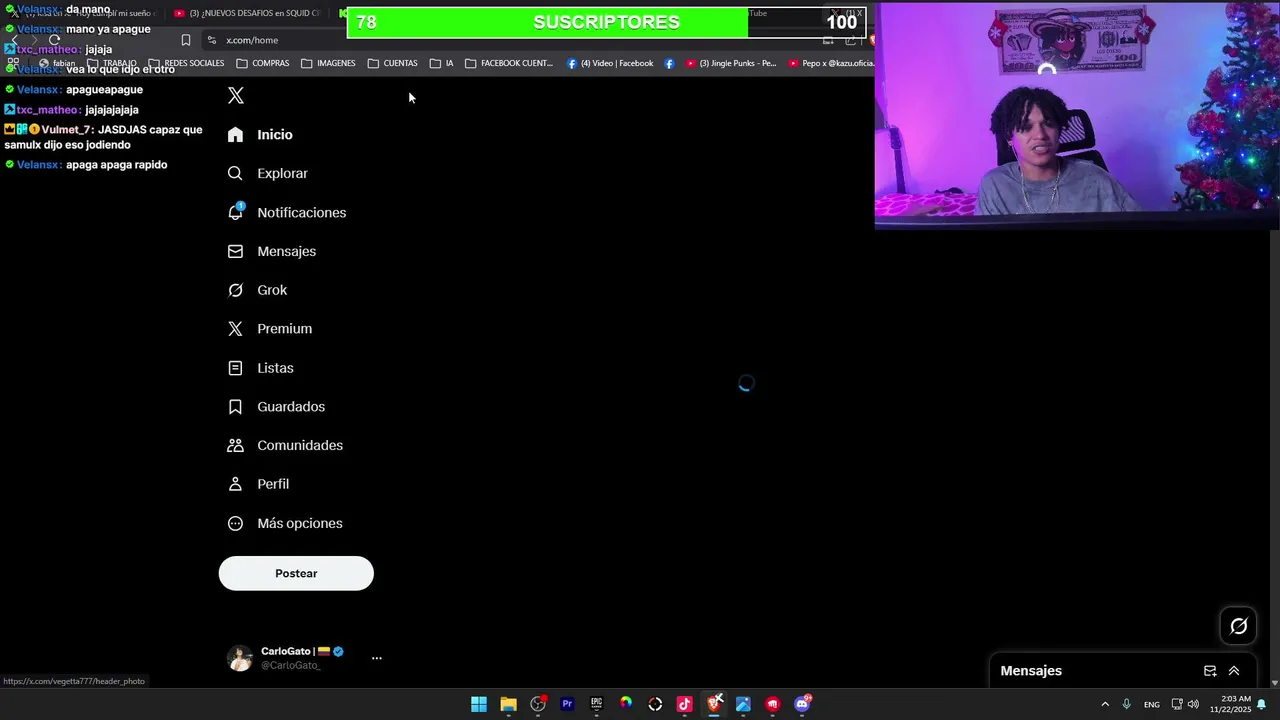
Task: Open Comunidades page
Action: [285, 446]
